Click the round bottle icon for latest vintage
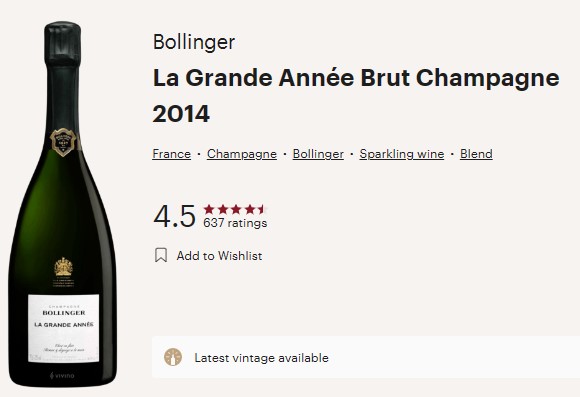The width and height of the screenshot is (580, 397). [173, 357]
